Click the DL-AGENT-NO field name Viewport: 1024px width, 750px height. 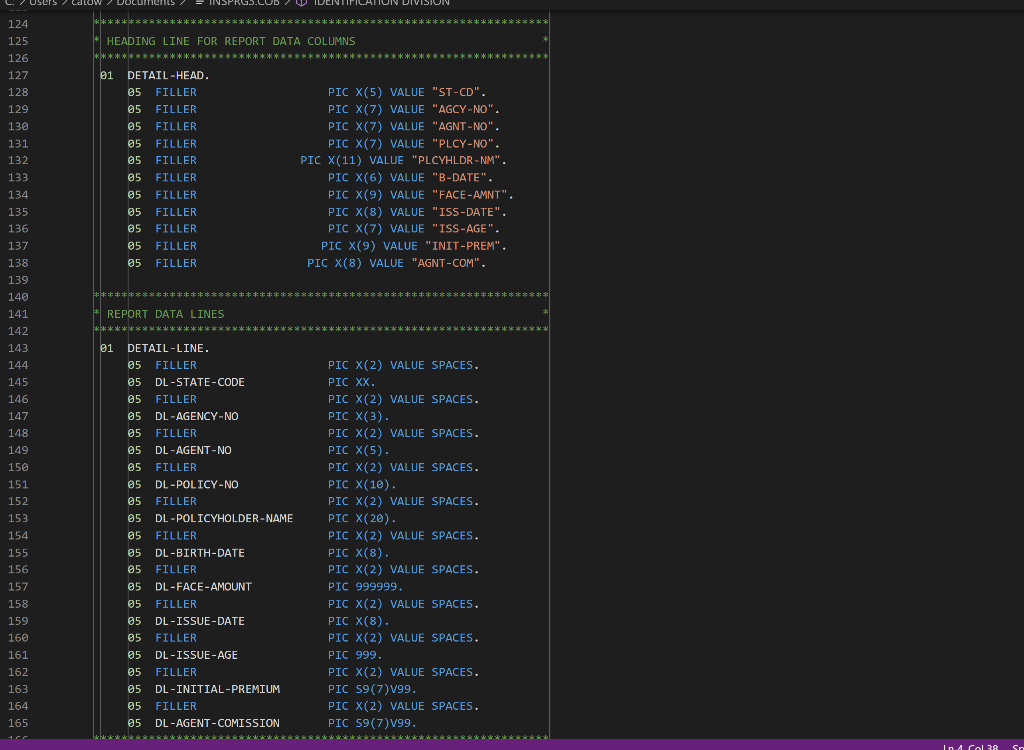(193, 450)
